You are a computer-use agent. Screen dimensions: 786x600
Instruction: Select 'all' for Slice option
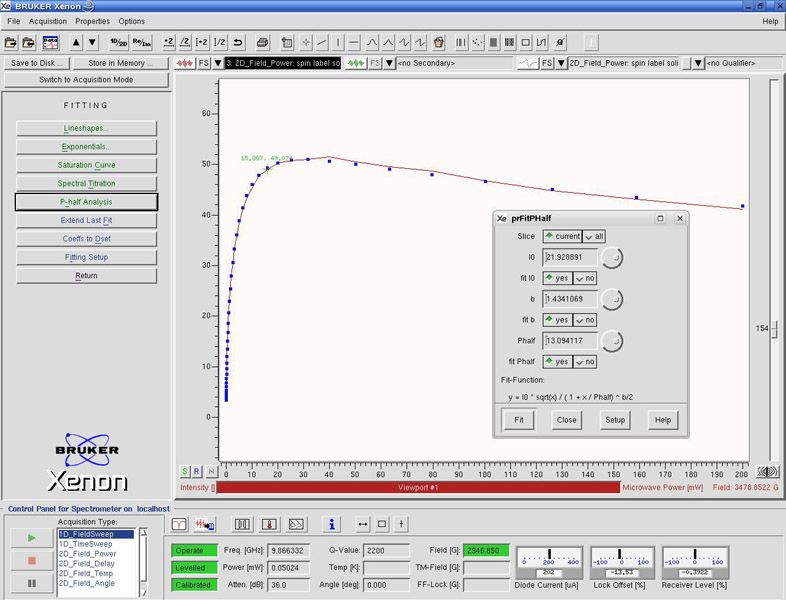tap(595, 236)
